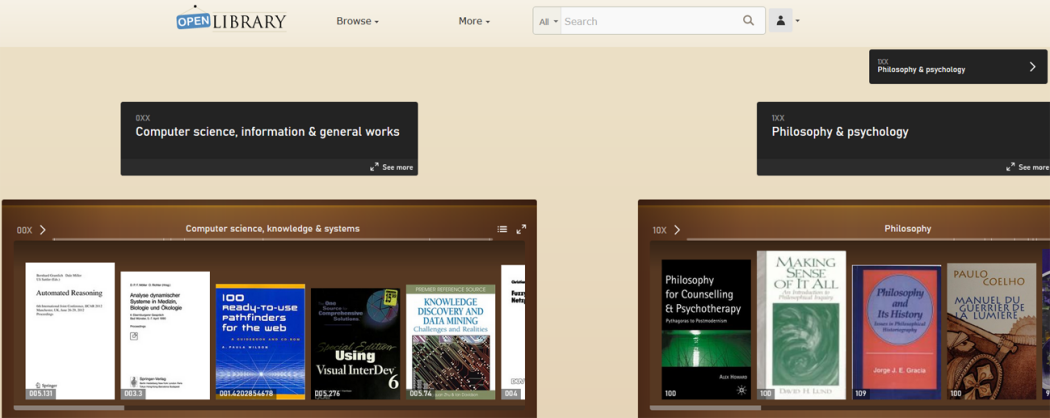1050x418 pixels.
Task: Click the 005.131 classification label
Action: point(40,393)
